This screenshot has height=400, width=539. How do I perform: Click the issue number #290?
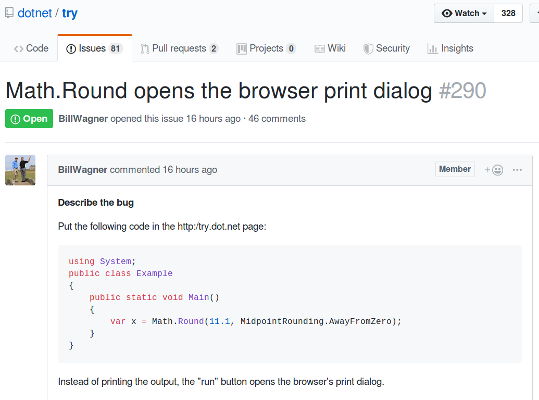click(463, 91)
